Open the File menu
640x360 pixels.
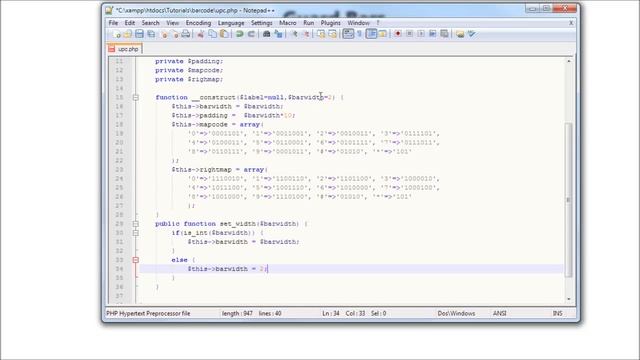point(113,23)
